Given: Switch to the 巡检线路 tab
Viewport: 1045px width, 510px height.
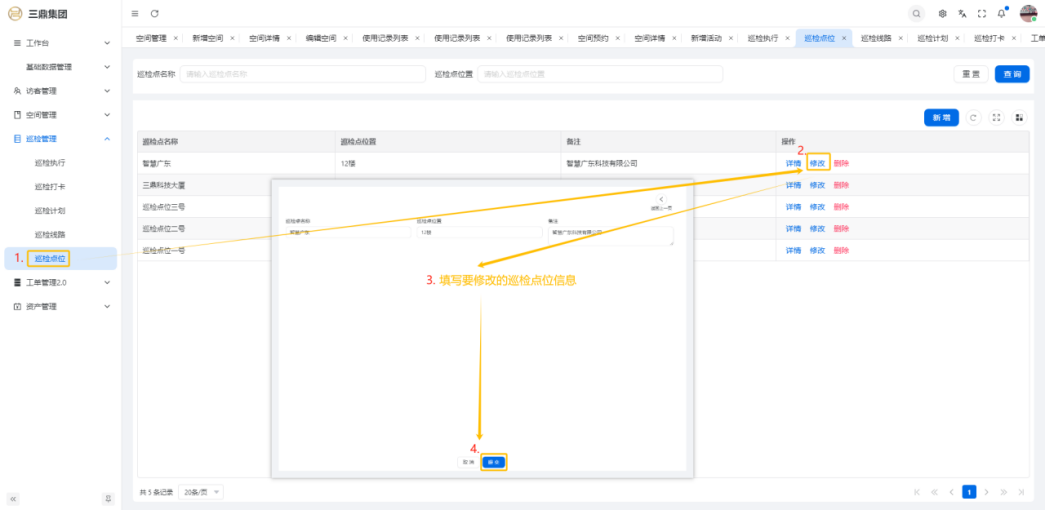Looking at the screenshot, I should pos(875,38).
